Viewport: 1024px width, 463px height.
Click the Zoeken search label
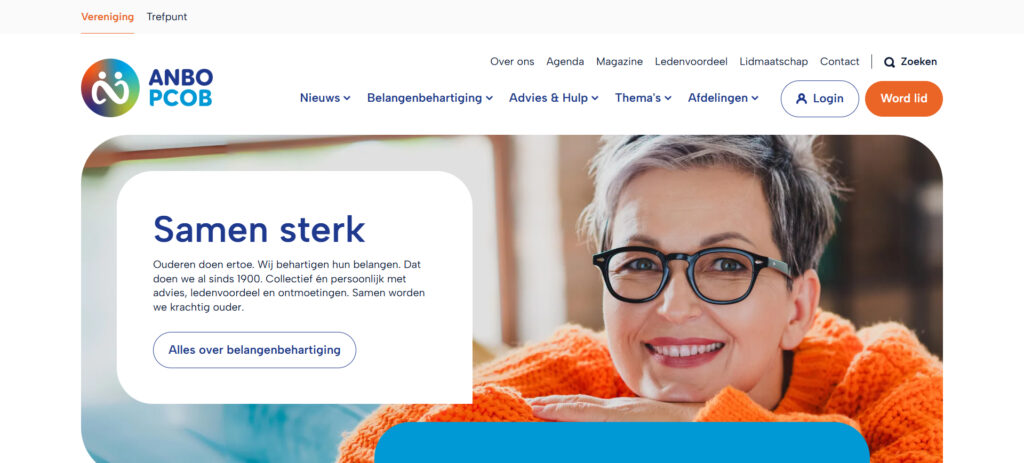click(919, 62)
